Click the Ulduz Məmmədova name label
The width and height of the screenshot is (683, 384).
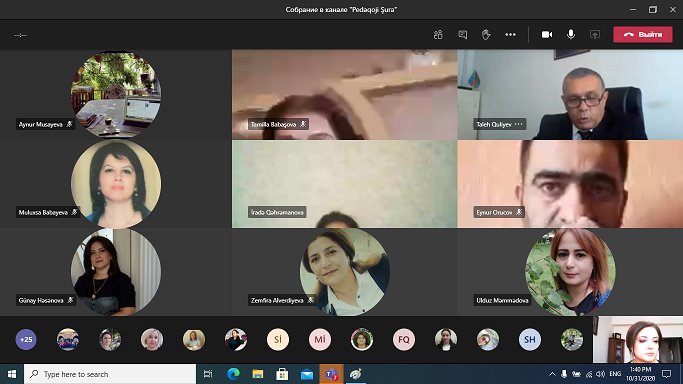tap(502, 300)
